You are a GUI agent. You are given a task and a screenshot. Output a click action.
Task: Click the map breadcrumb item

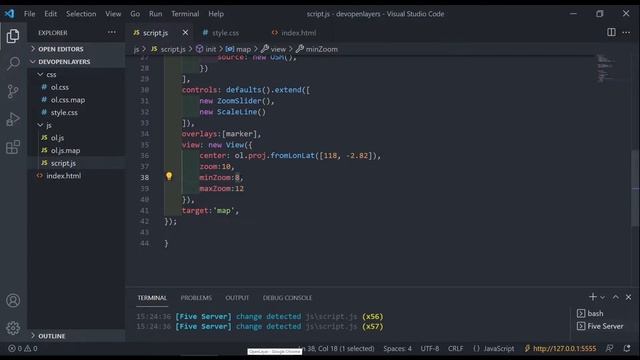click(x=238, y=49)
